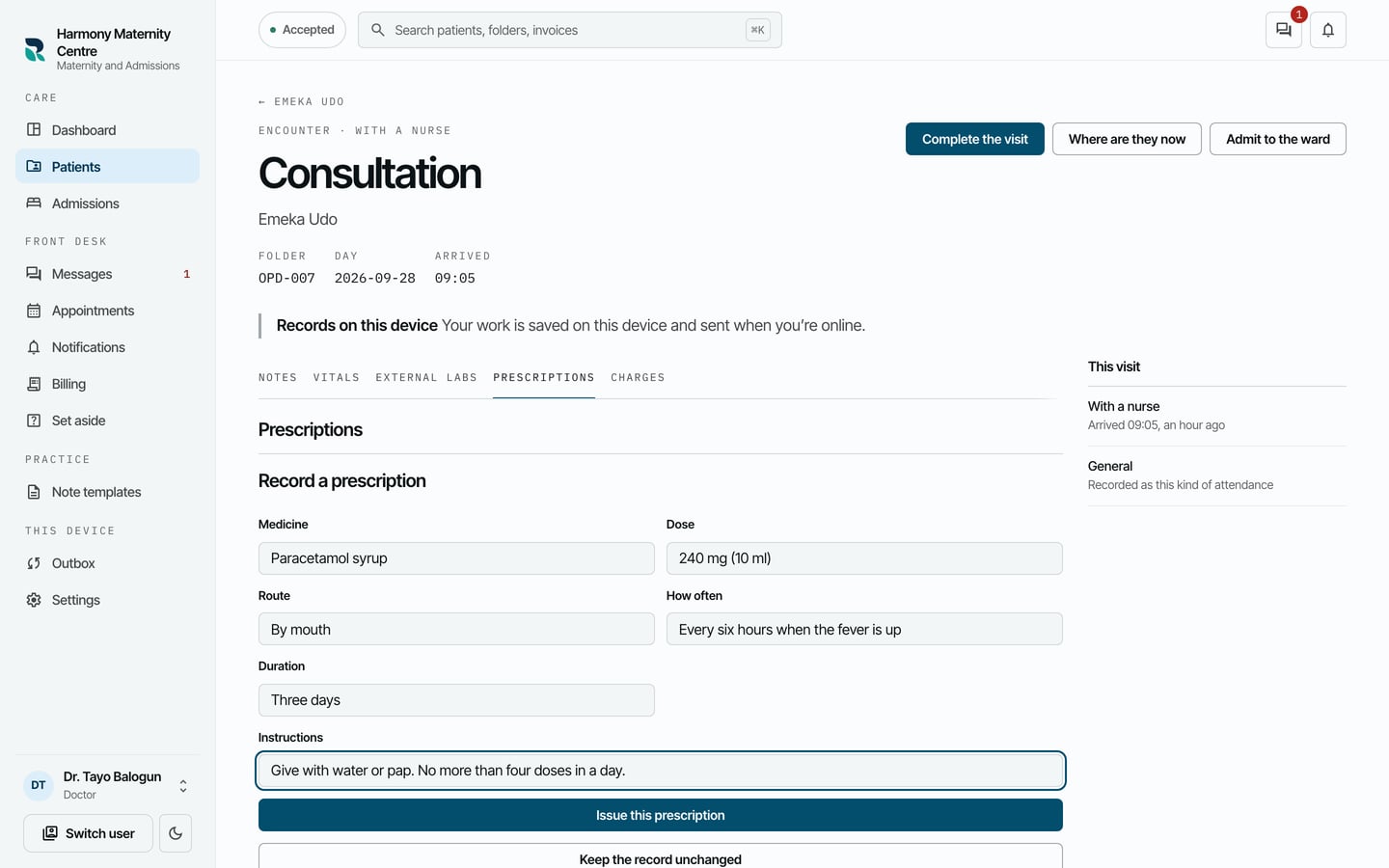
Task: Toggle dark mode with the moon icon
Action: click(x=176, y=833)
